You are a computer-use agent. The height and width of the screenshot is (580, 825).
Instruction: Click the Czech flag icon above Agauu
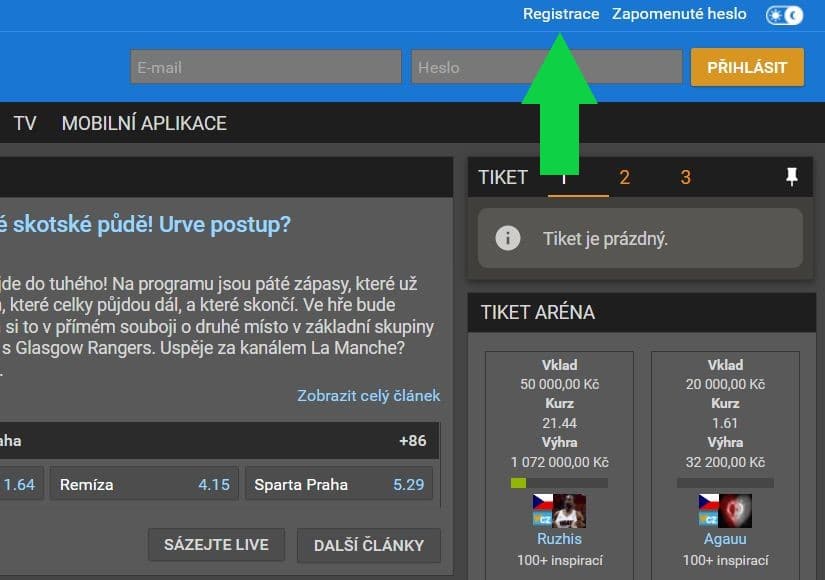[708, 503]
